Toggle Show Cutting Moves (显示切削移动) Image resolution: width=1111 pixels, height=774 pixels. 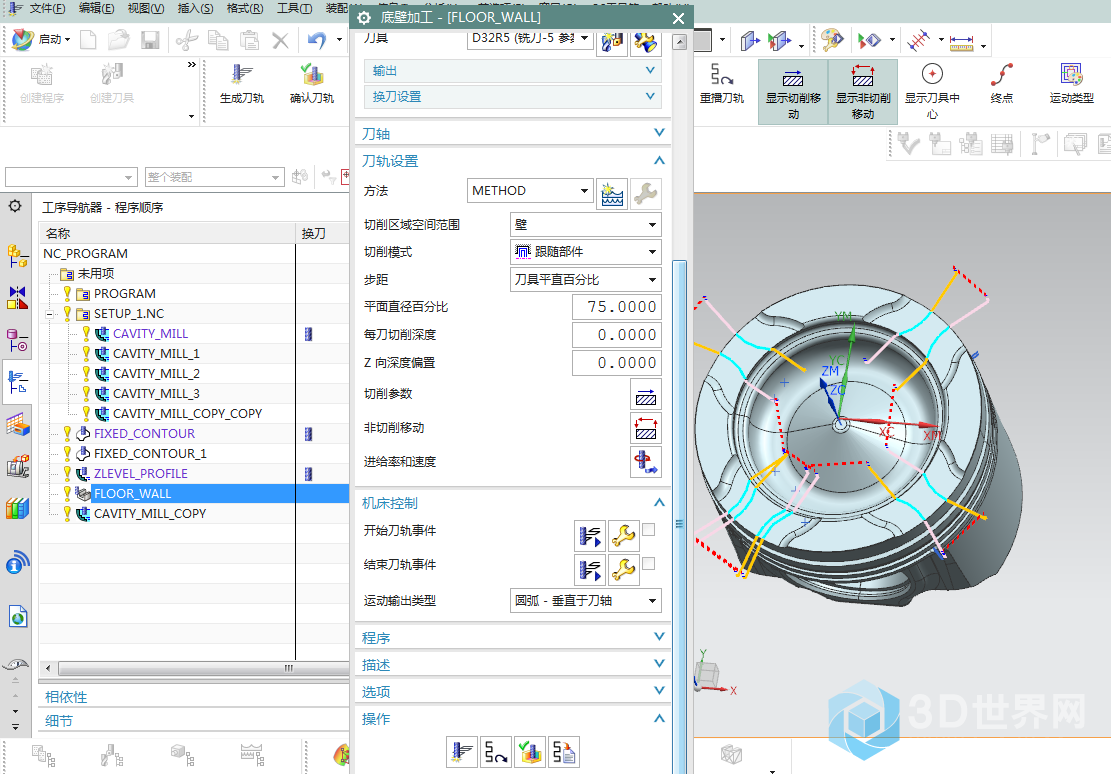pyautogui.click(x=793, y=91)
